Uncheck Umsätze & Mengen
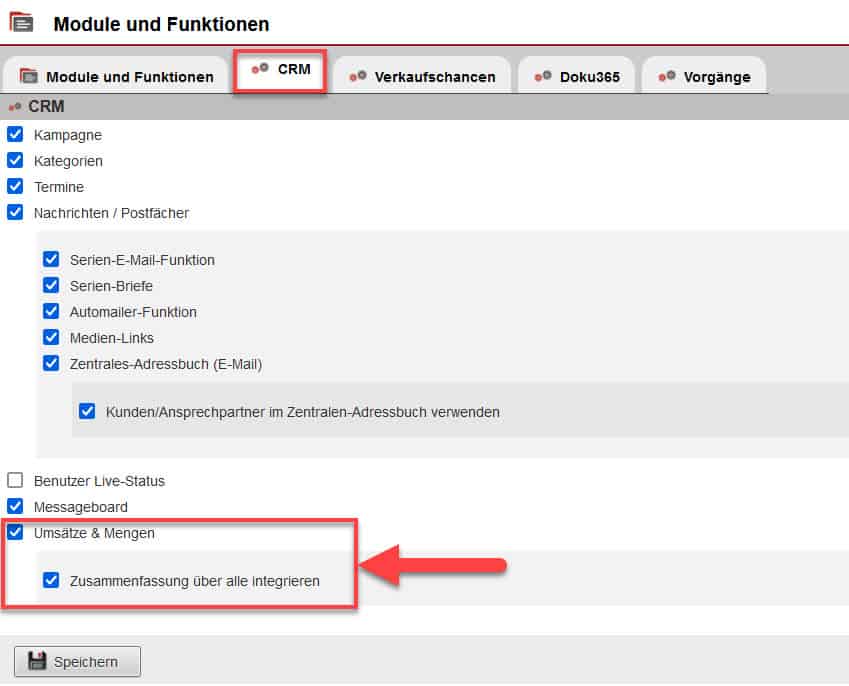The height and width of the screenshot is (686, 849). click(15, 532)
